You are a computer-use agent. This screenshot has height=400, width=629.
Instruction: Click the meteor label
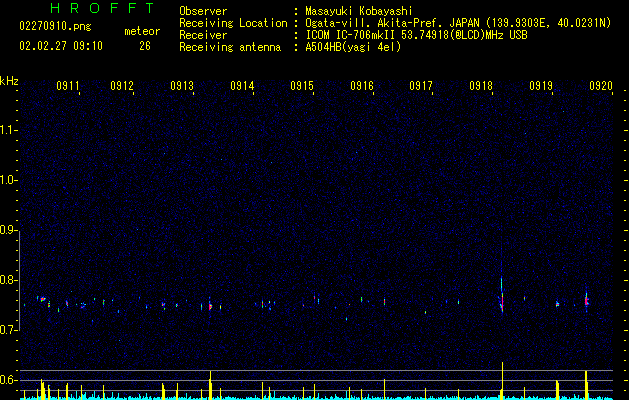[142, 31]
